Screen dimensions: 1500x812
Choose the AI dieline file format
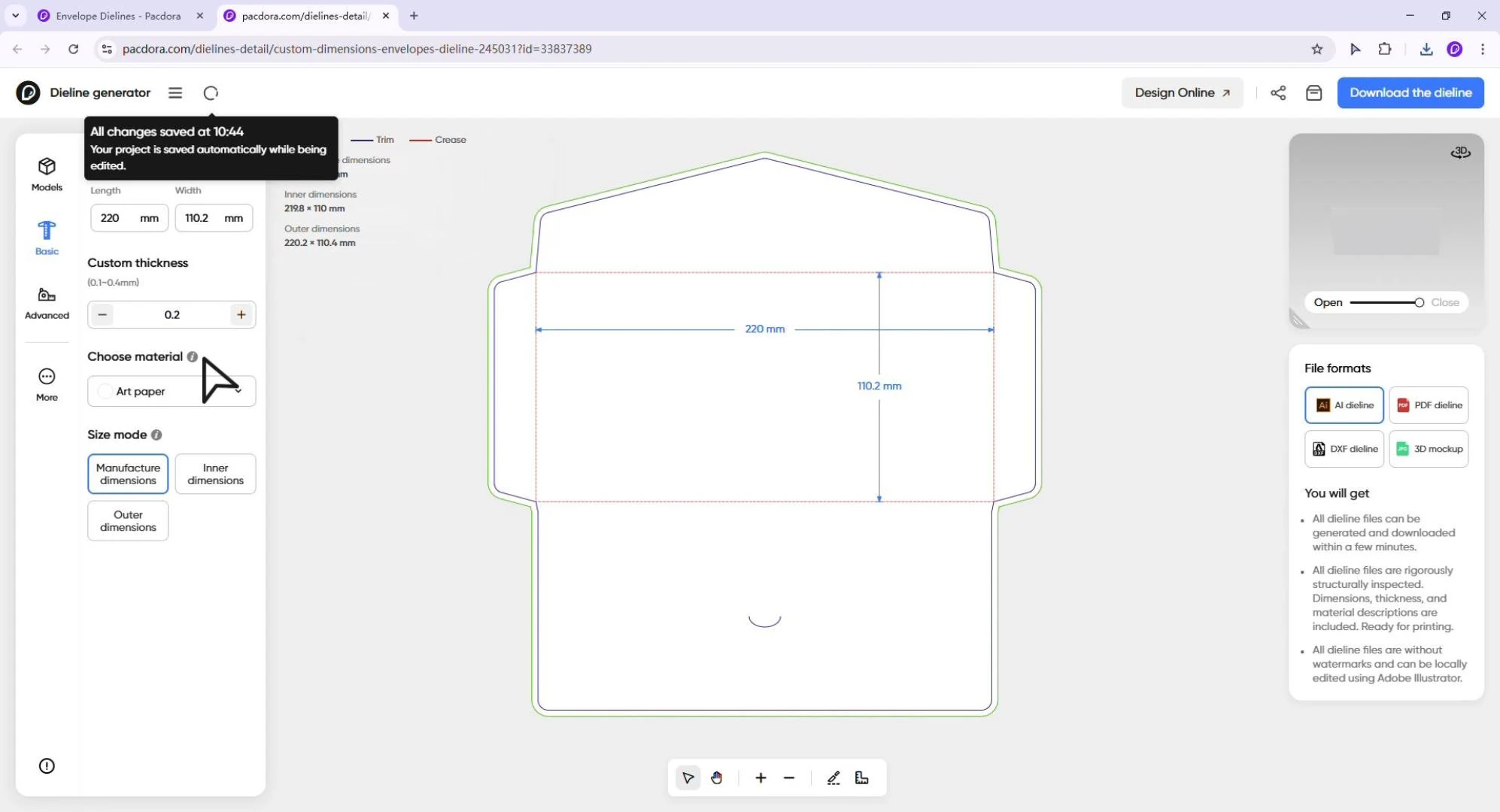(x=1344, y=405)
